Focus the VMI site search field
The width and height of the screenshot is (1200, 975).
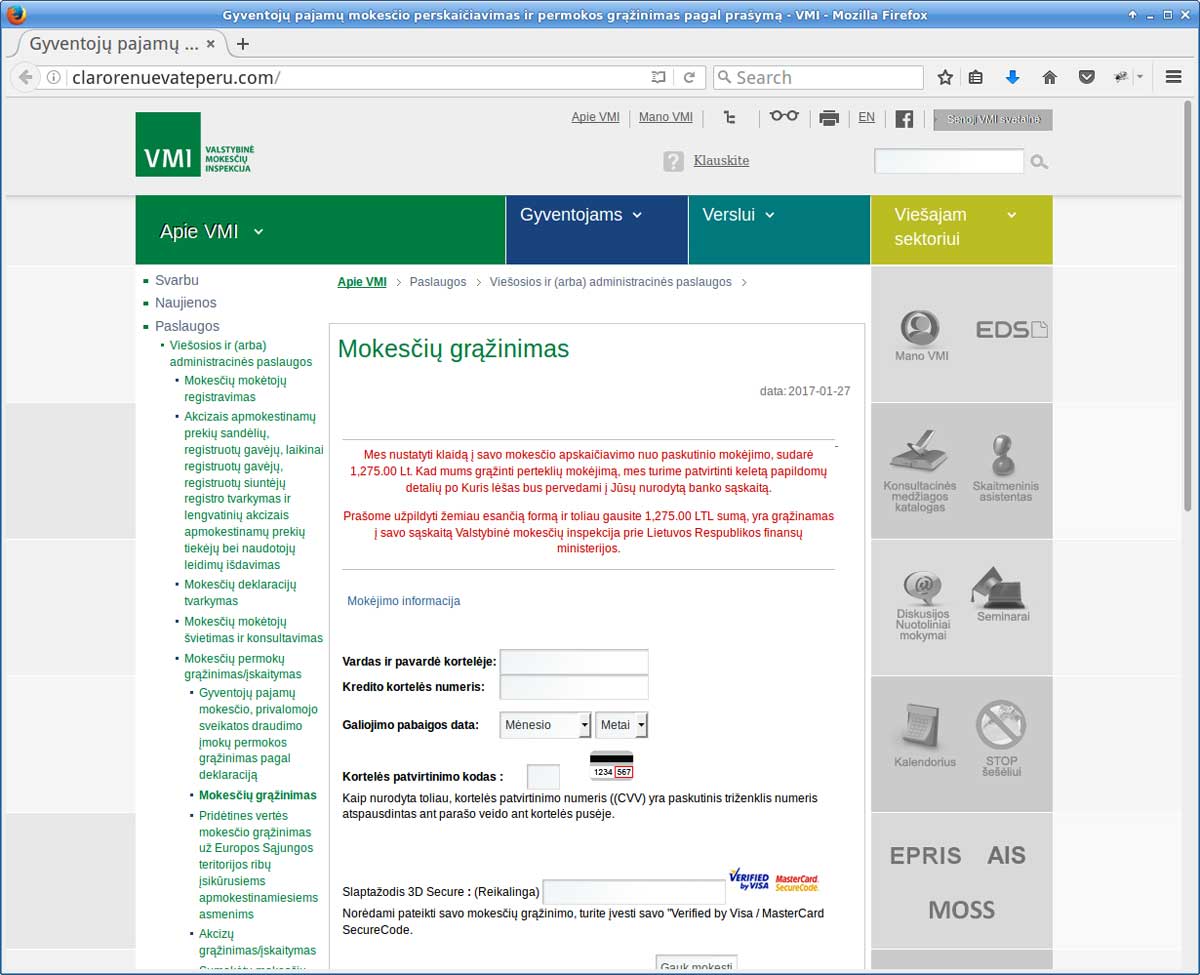[949, 161]
